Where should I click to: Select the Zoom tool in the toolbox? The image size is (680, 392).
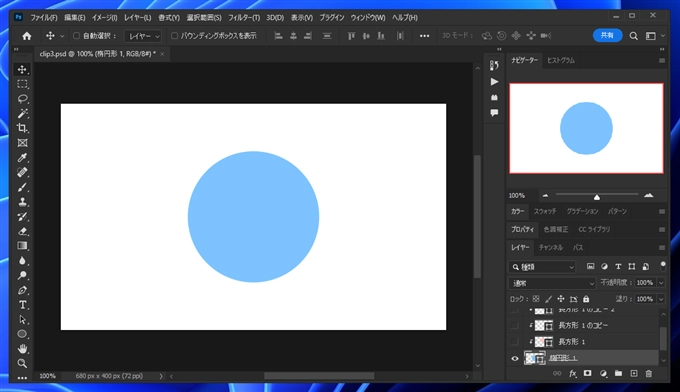(x=22, y=363)
